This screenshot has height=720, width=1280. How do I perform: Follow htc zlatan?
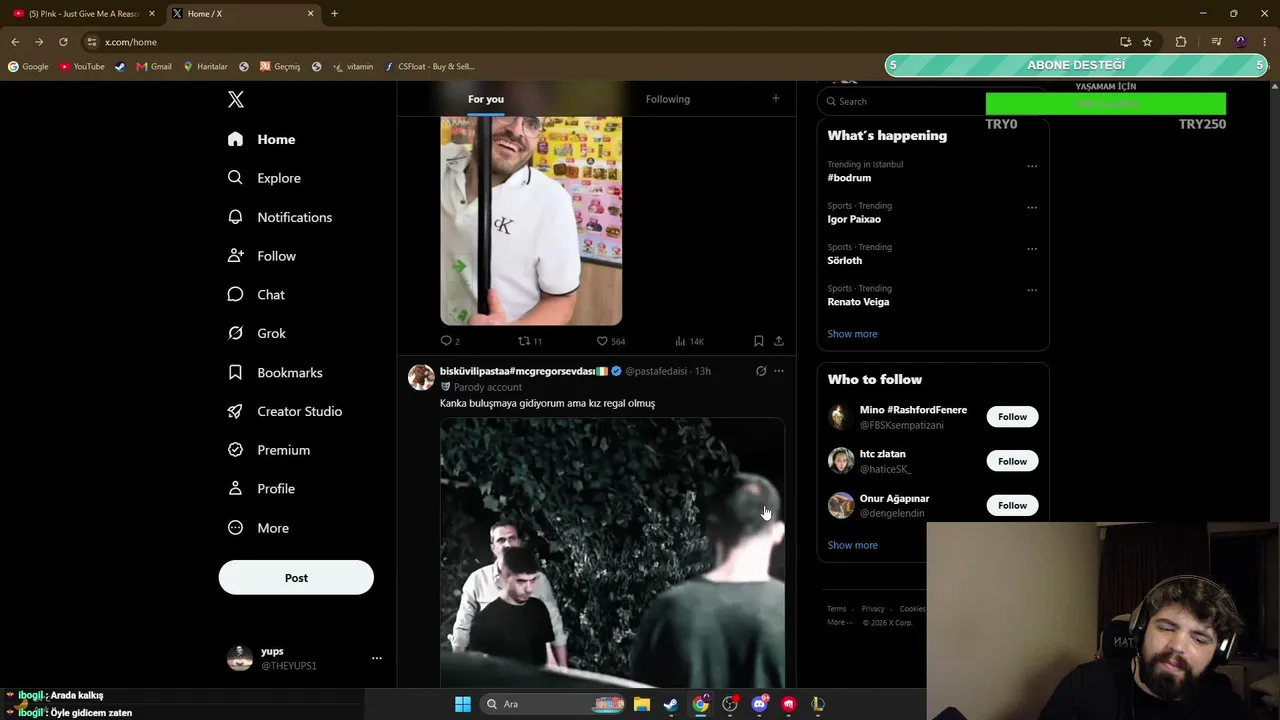click(x=1012, y=461)
